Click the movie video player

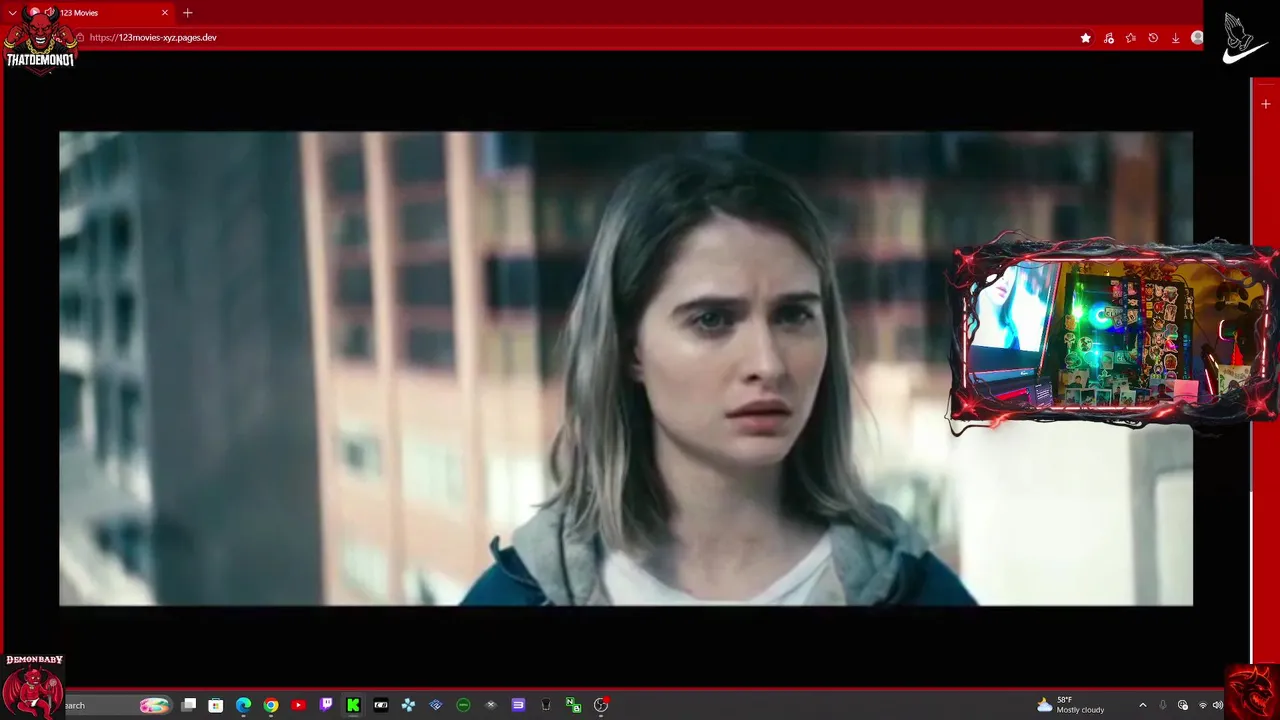point(625,368)
